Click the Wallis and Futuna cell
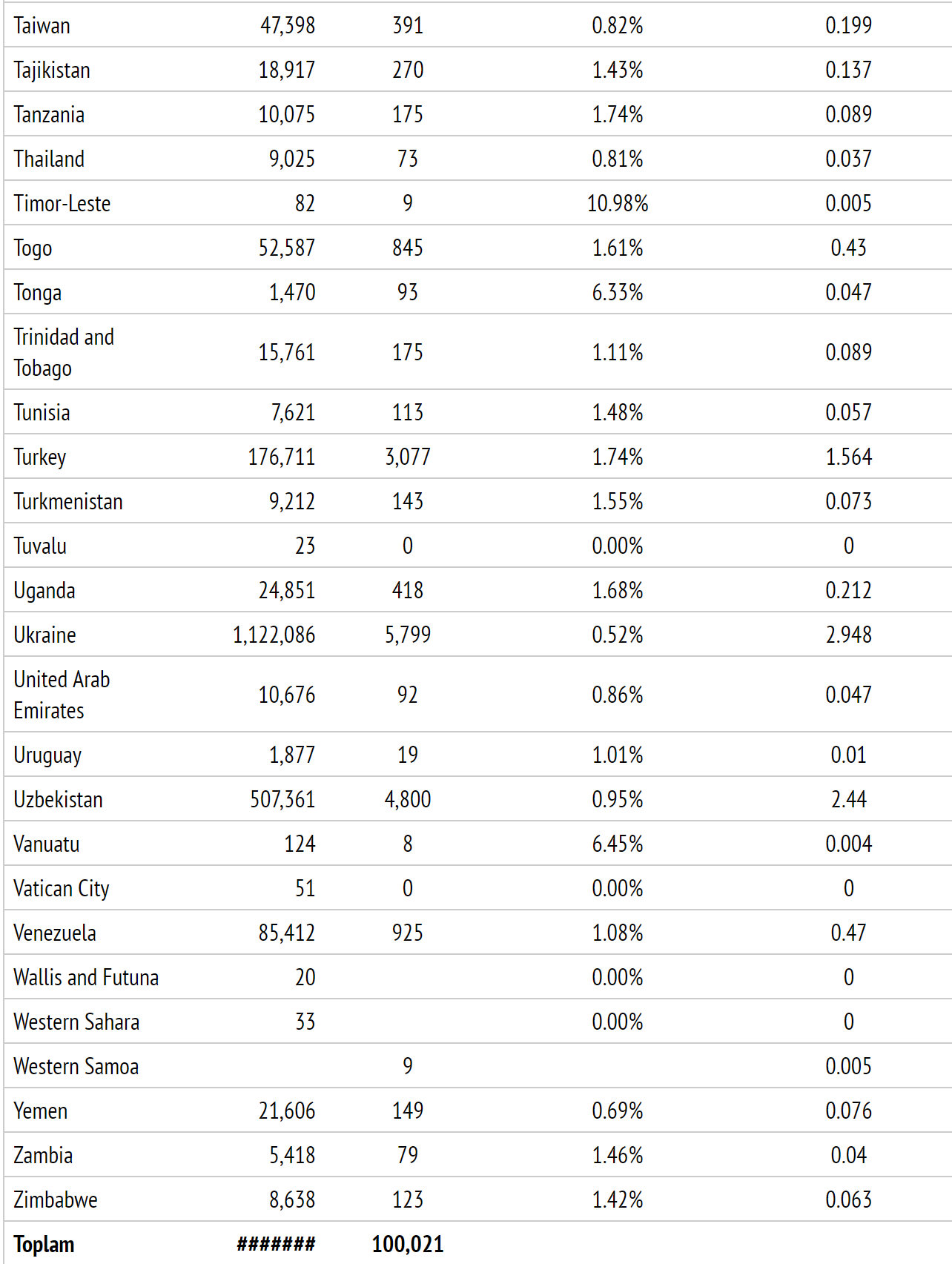 pyautogui.click(x=86, y=978)
